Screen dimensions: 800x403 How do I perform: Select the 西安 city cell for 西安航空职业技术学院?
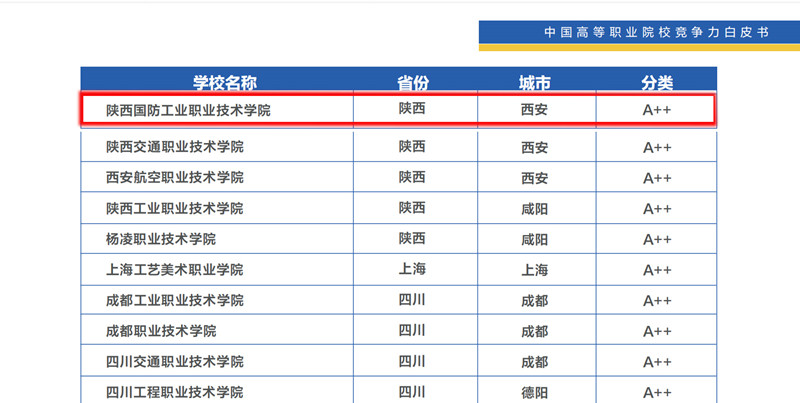click(535, 178)
